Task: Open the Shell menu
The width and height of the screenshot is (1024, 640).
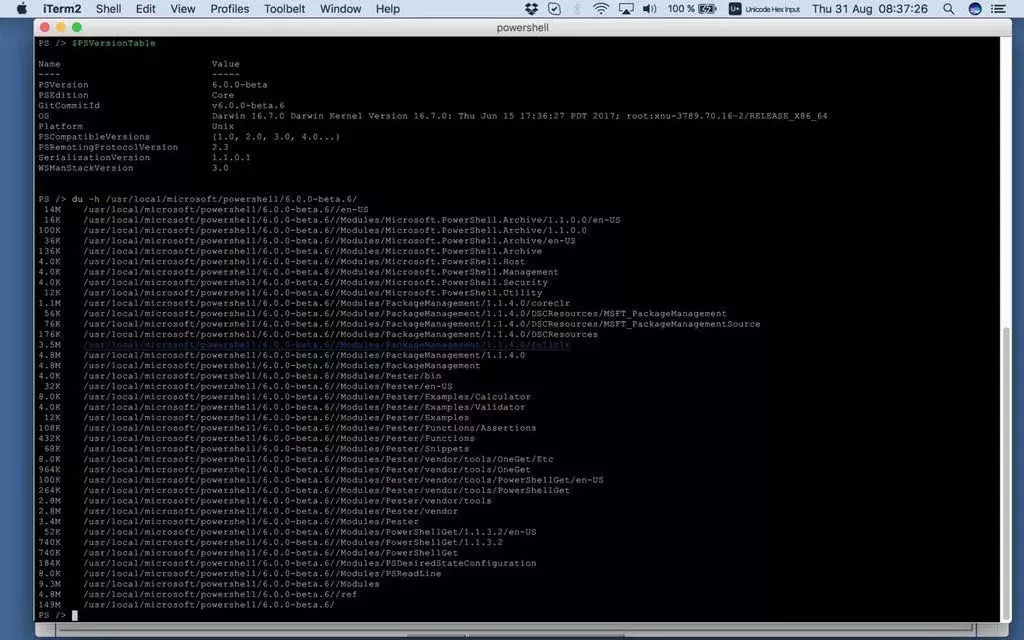Action: (108, 8)
